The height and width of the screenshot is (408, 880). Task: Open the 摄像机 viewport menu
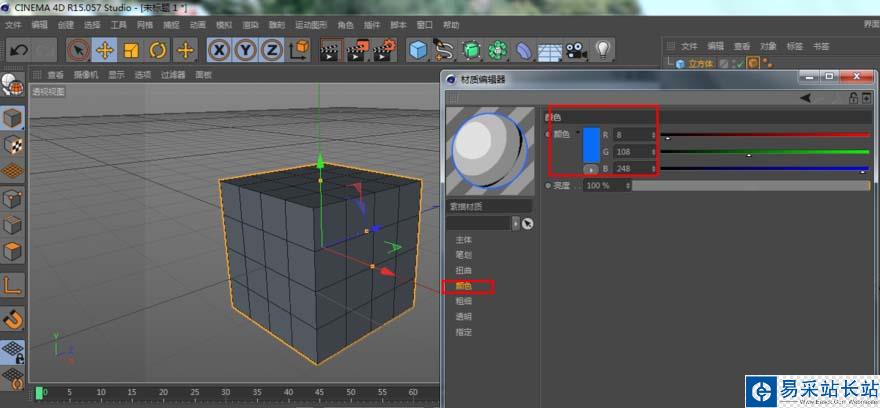tap(86, 75)
